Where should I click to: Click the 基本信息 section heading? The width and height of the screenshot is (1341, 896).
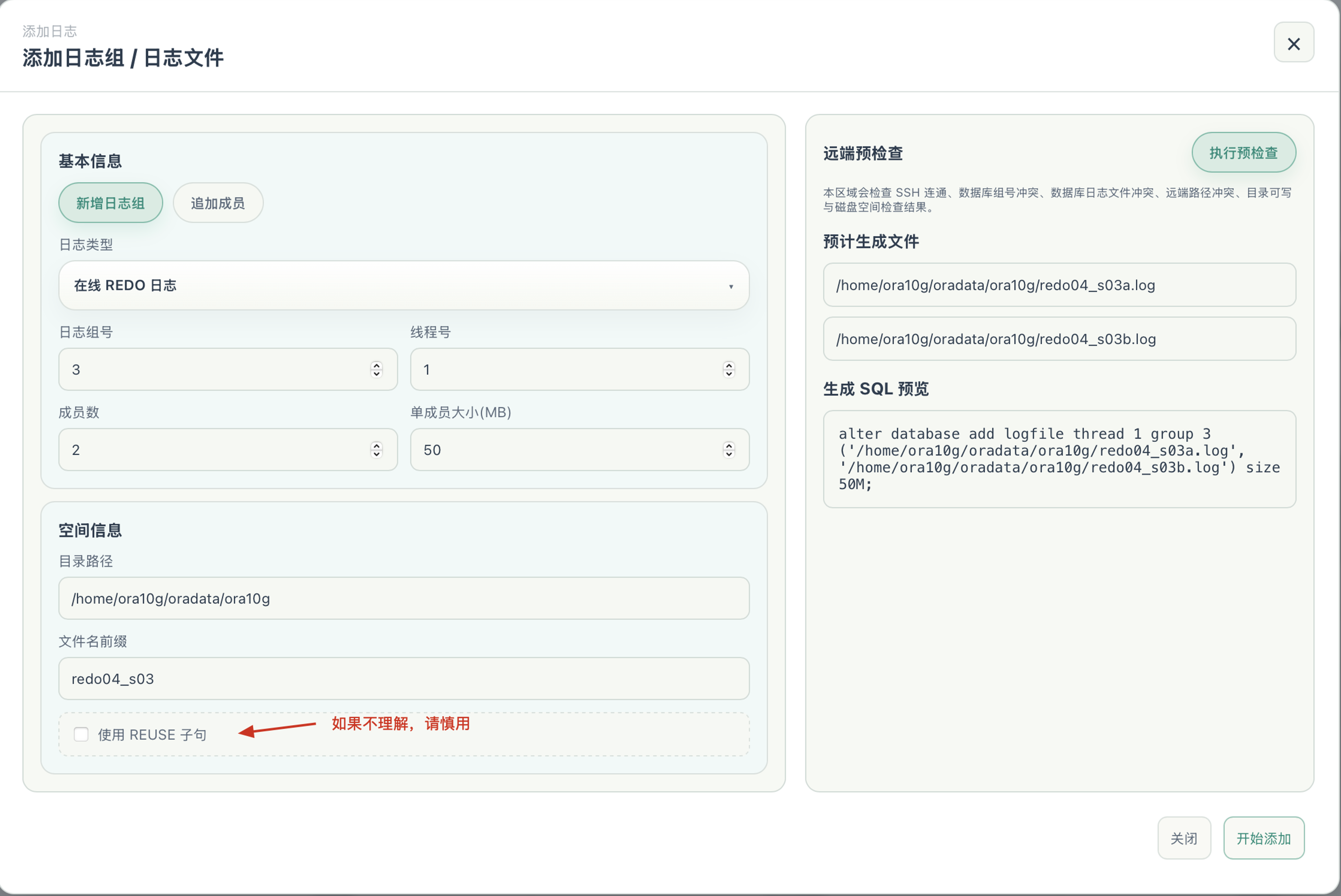(90, 161)
